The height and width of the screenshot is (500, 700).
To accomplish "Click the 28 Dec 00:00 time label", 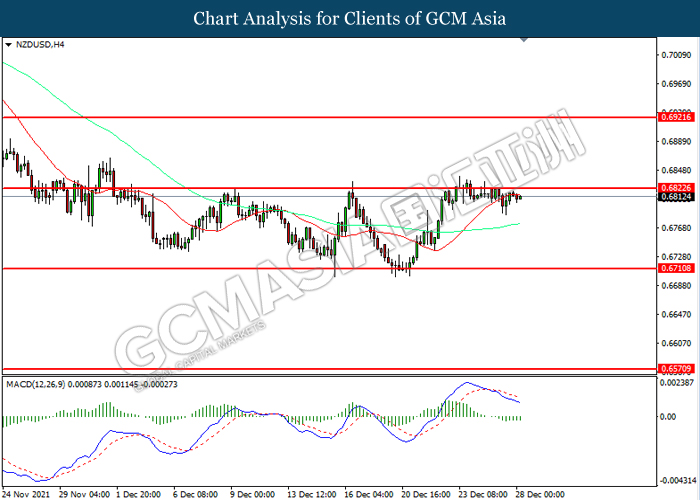I will click(x=540, y=494).
